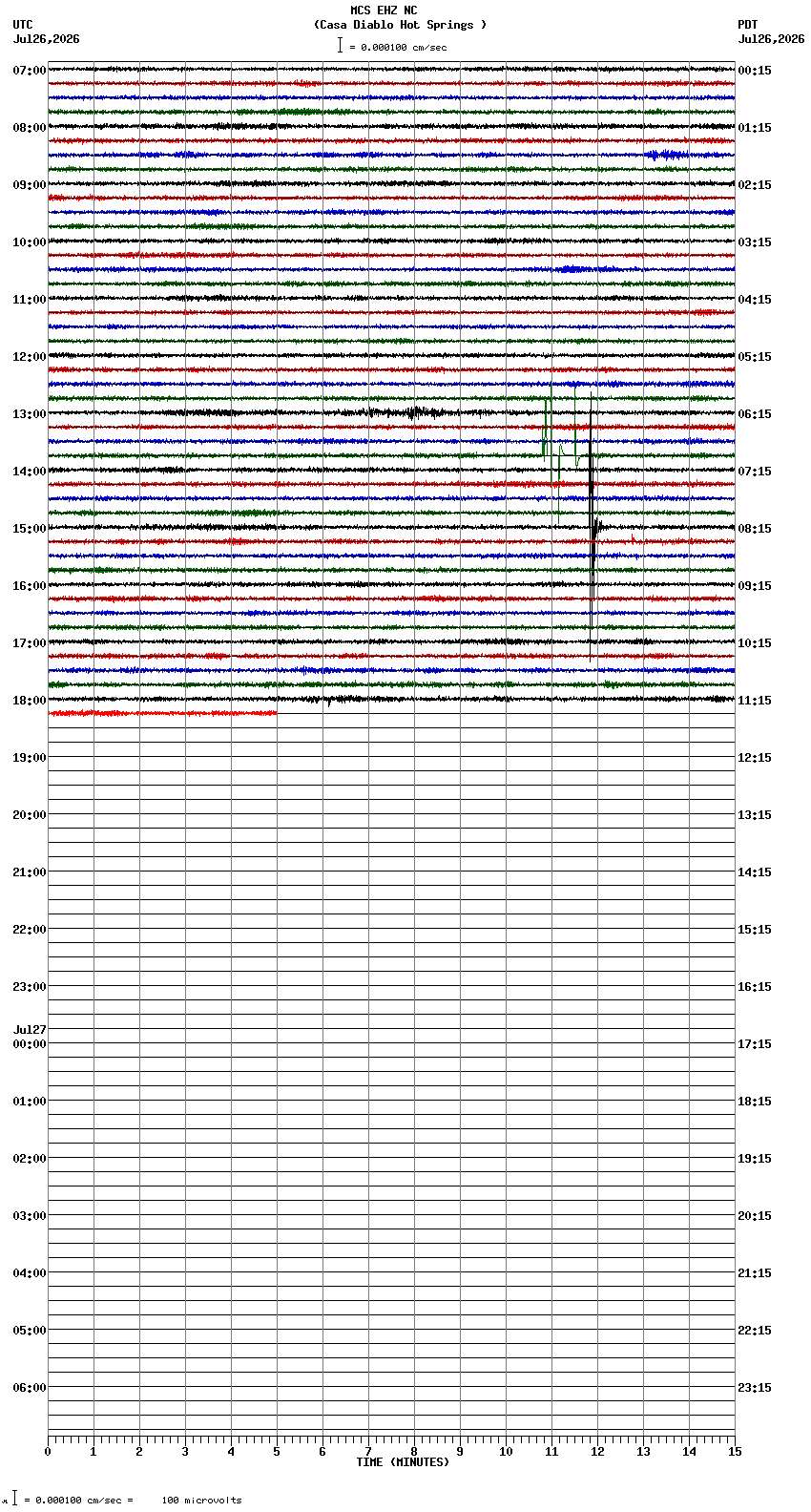Click the 03:00 UTC time label
Screen dimensions: 811x1512
(x=30, y=1216)
